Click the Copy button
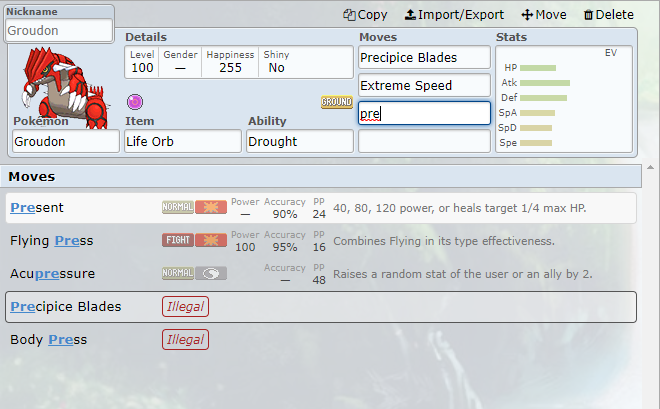 [x=365, y=15]
